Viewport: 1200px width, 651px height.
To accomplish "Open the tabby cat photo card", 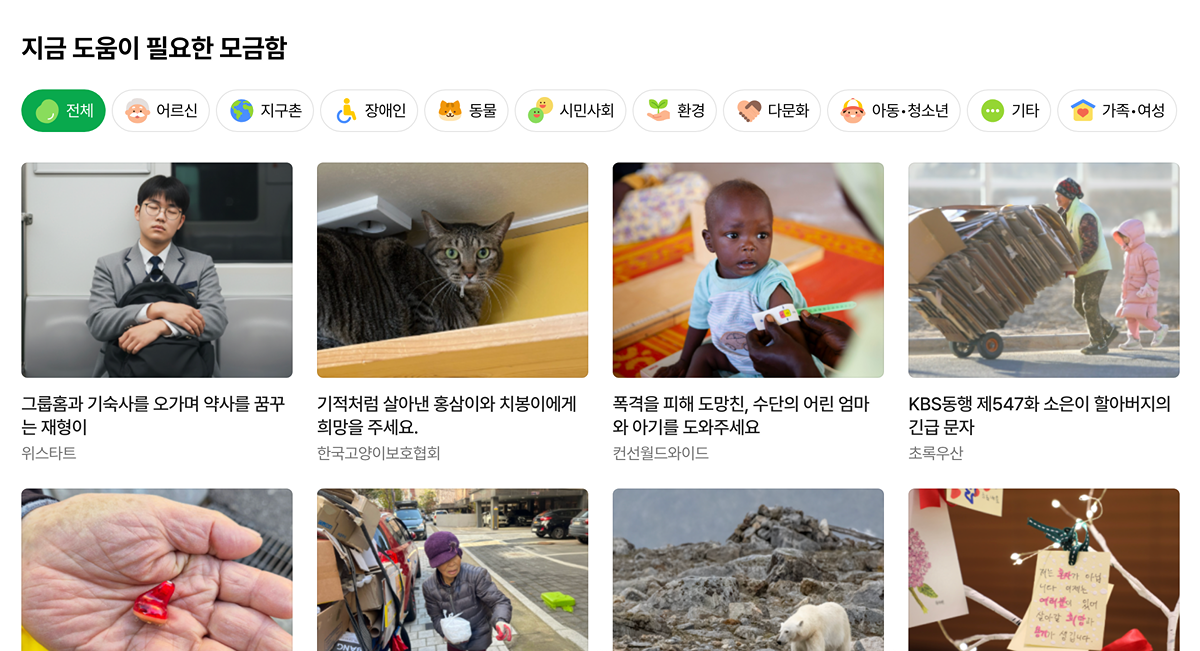I will click(x=452, y=270).
